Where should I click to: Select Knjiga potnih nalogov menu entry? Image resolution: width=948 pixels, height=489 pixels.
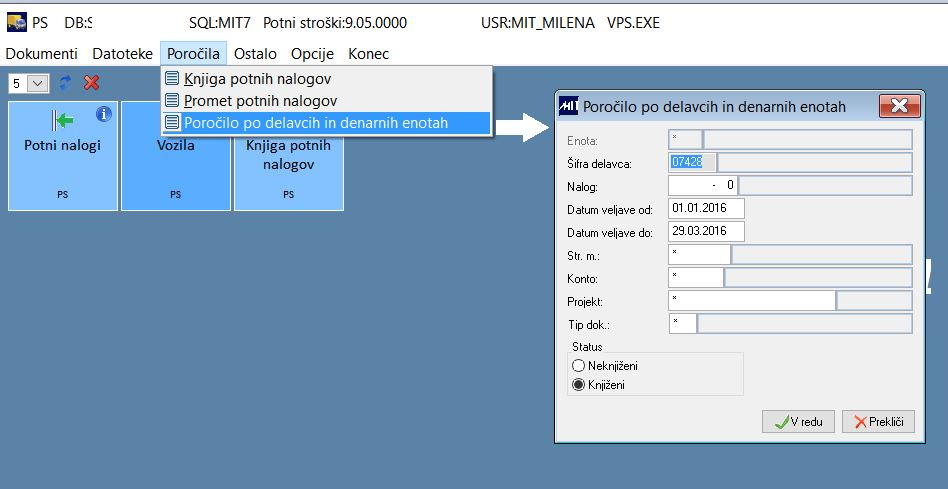(326, 79)
